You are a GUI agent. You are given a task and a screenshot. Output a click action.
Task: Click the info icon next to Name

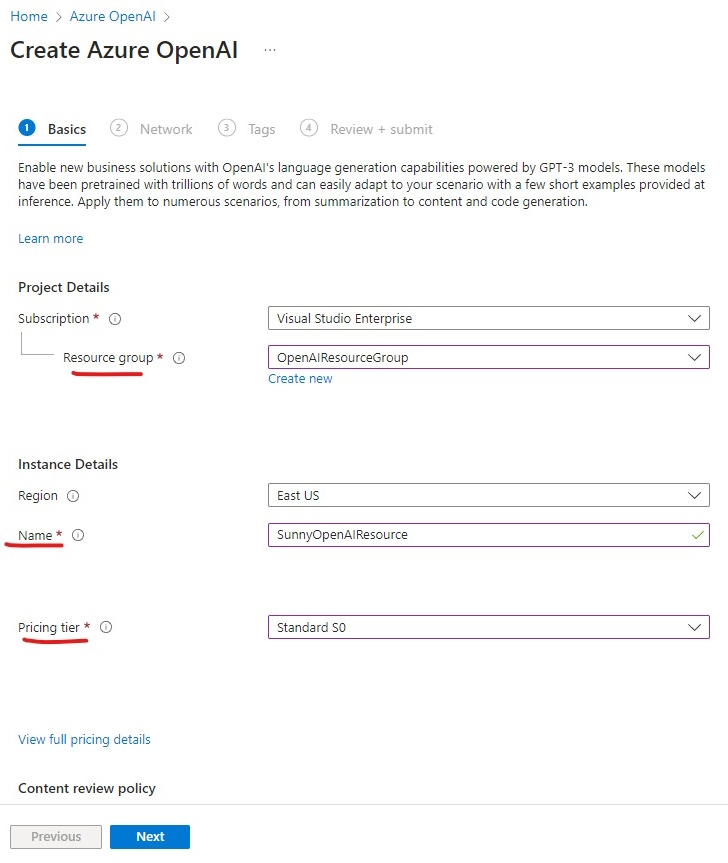[x=78, y=536]
